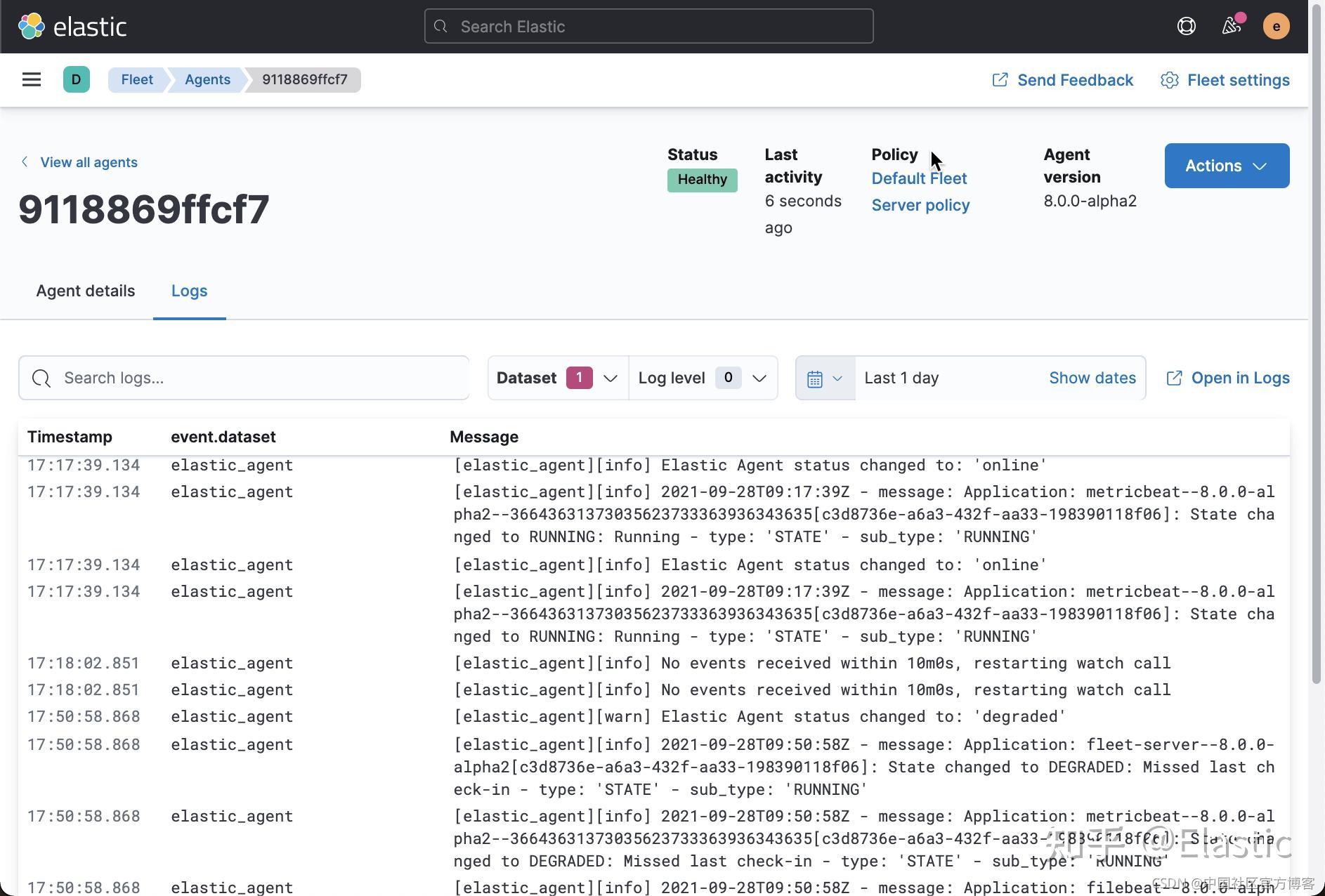Open the help menu icon
The image size is (1325, 896).
(1187, 26)
